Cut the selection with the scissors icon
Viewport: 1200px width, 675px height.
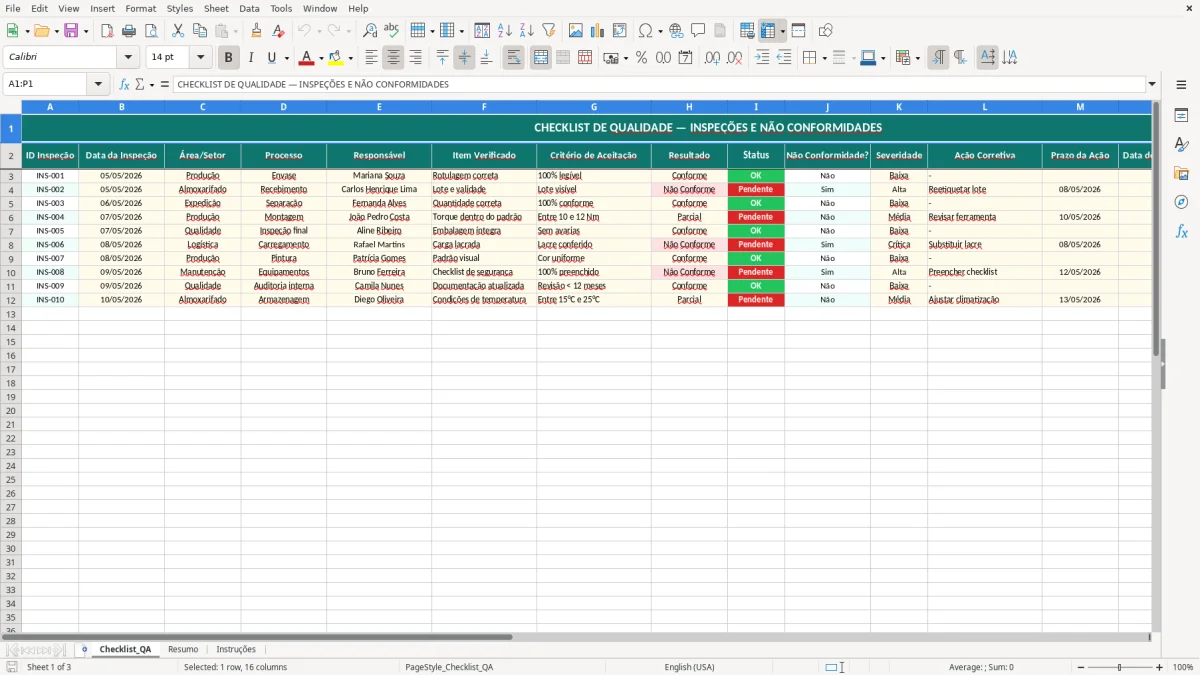click(178, 31)
